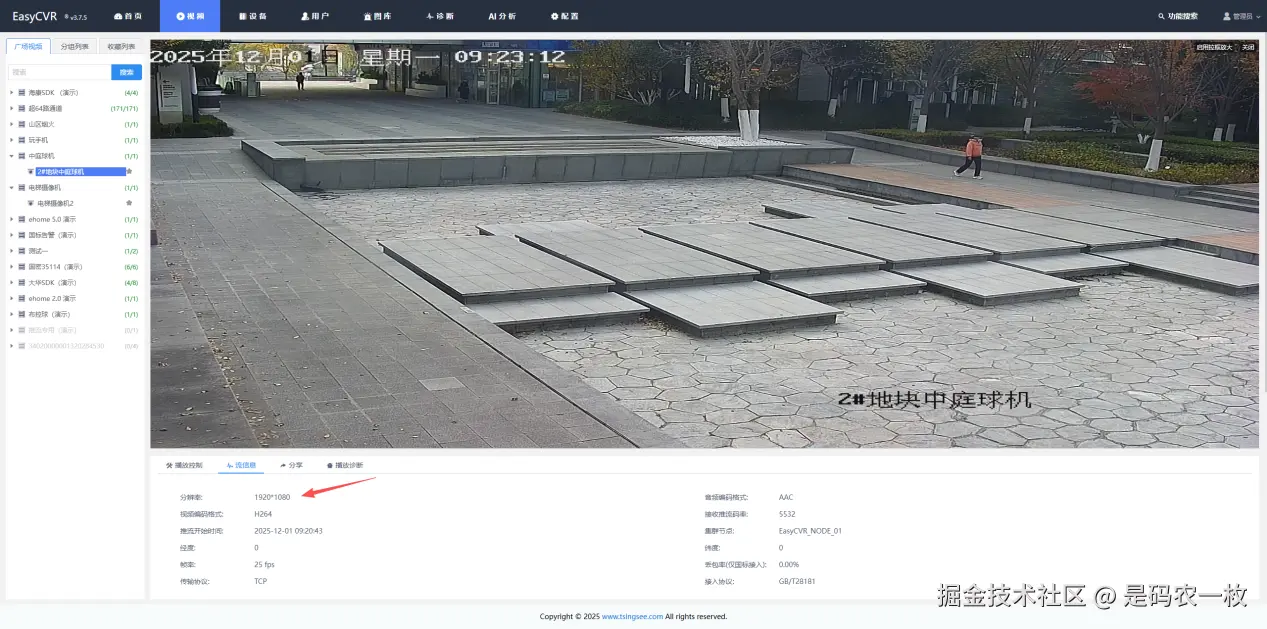
Task: Expand the 国标告警（演示）node
Action: (11, 235)
